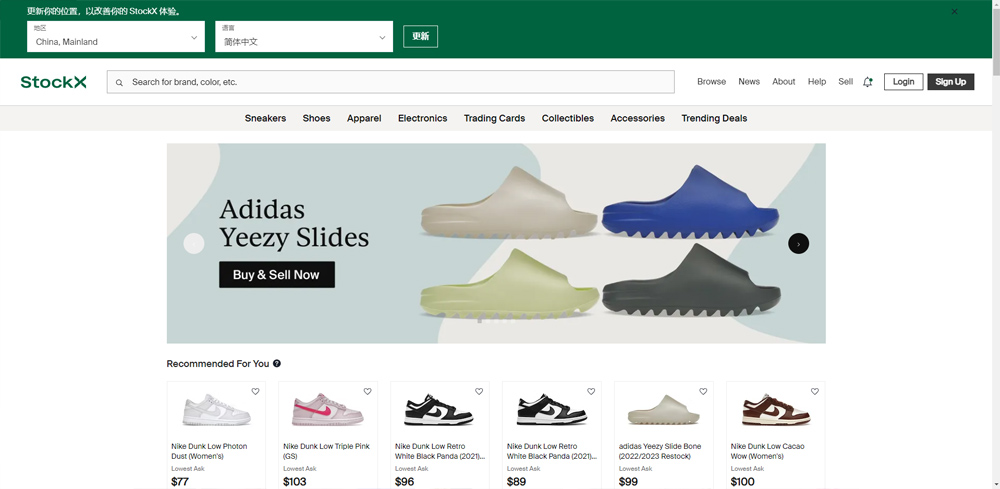Close the green location banner
1000x489 pixels.
954,12
